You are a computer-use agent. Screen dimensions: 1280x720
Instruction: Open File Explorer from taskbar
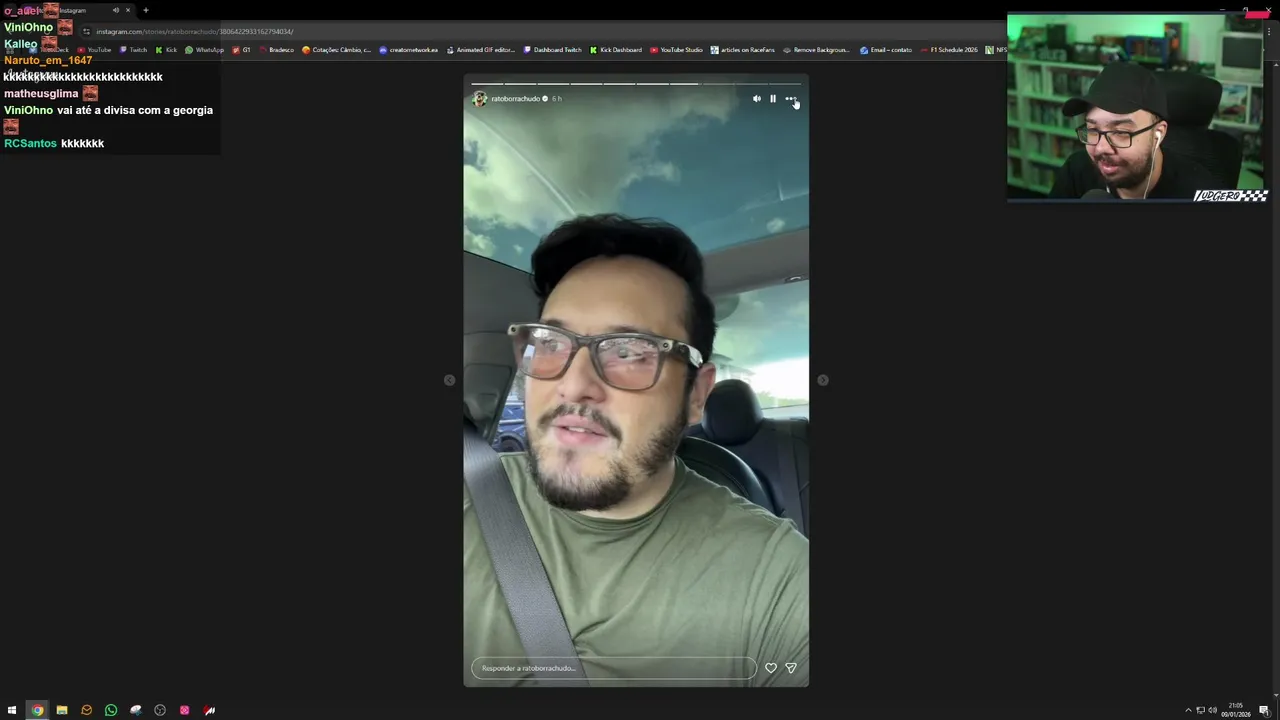point(62,710)
